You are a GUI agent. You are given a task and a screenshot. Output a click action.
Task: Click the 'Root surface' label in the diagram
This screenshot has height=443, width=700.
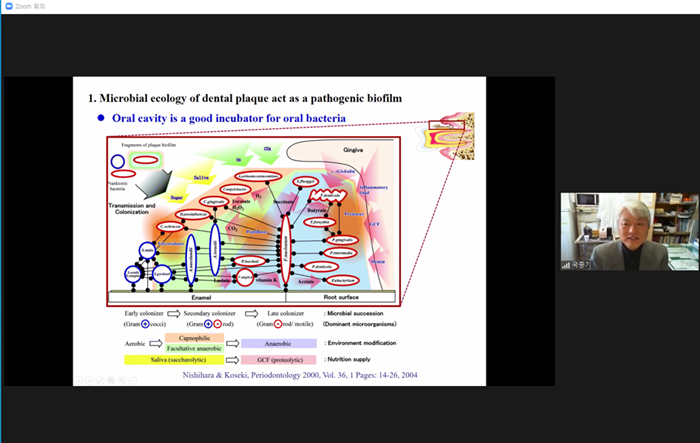coord(341,297)
